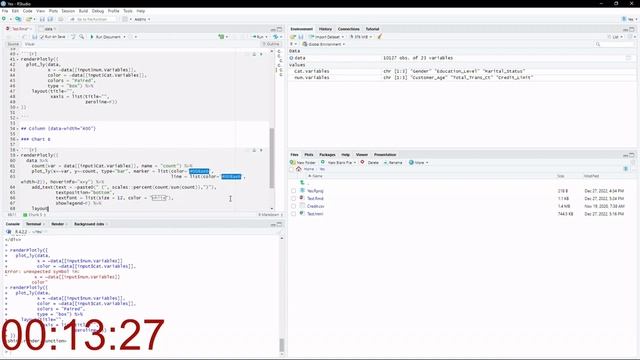Open the File menu
The width and height of the screenshot is (640, 360).
click(x=5, y=11)
